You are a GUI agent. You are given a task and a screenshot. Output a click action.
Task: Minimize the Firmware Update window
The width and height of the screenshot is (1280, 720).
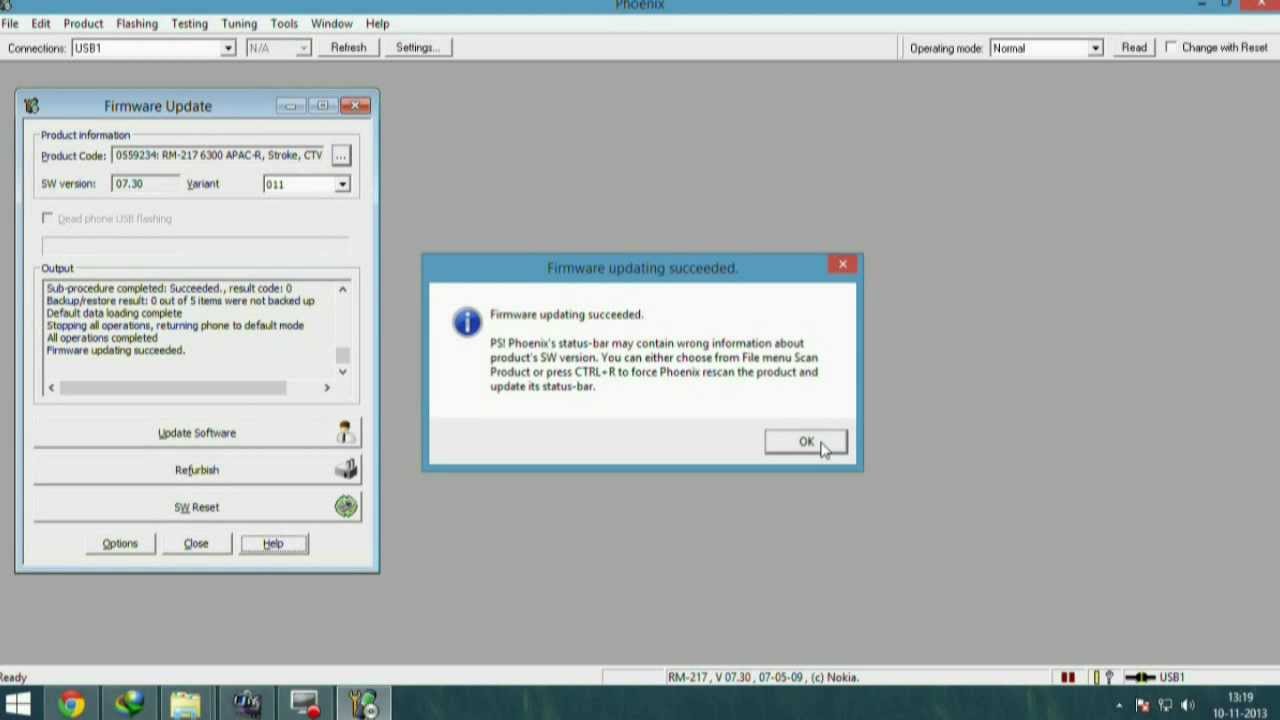[290, 106]
